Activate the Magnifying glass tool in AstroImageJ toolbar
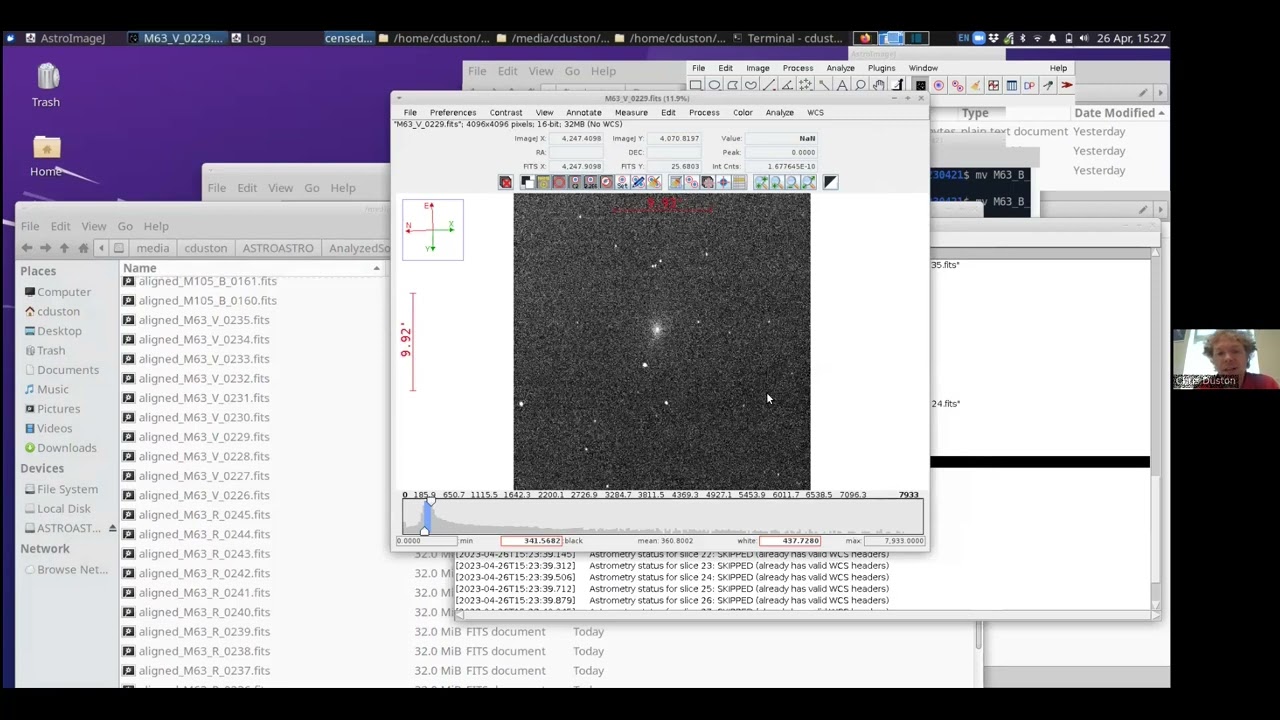 coord(860,85)
